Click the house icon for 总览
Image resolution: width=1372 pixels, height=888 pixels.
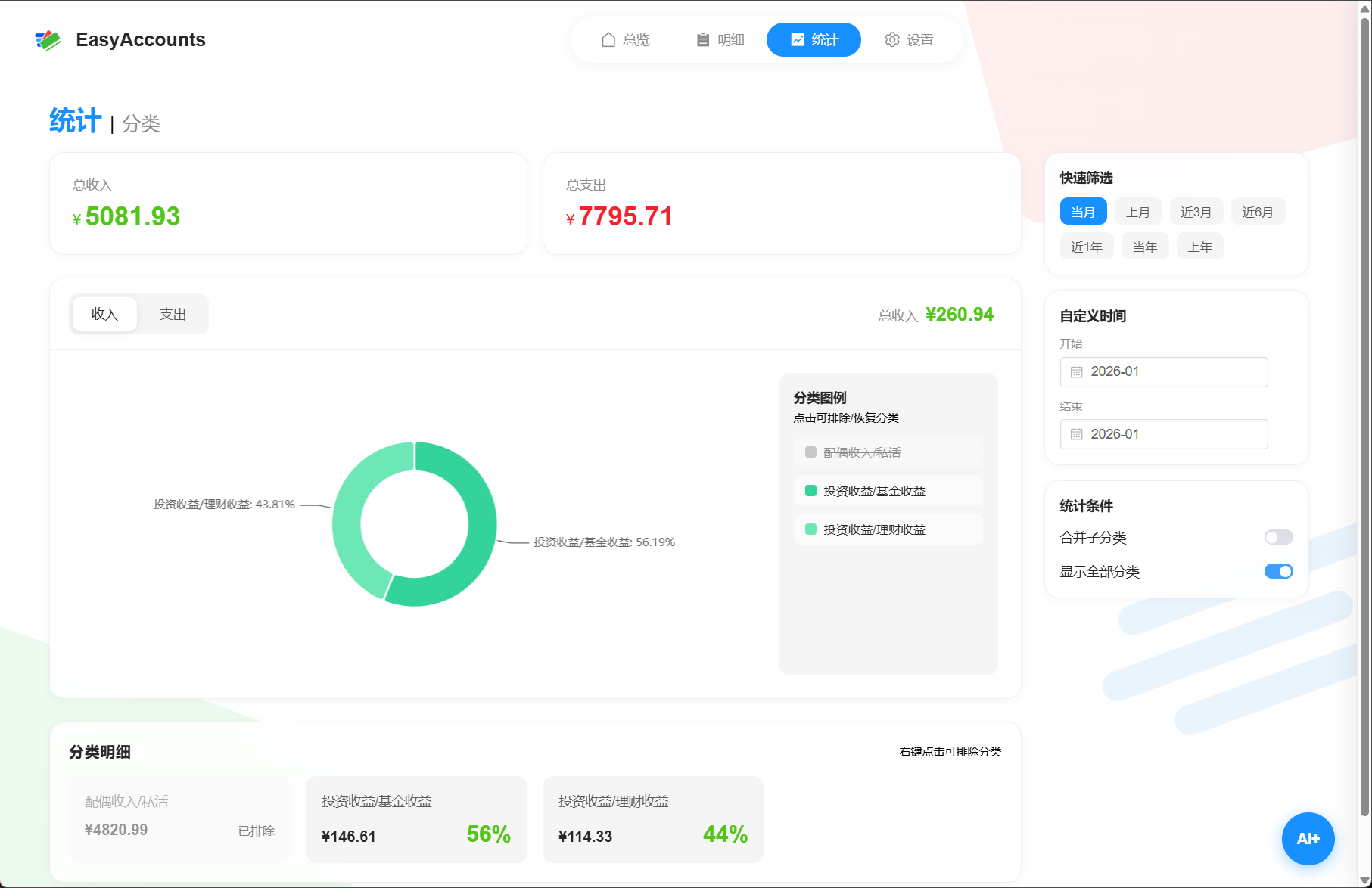[608, 40]
